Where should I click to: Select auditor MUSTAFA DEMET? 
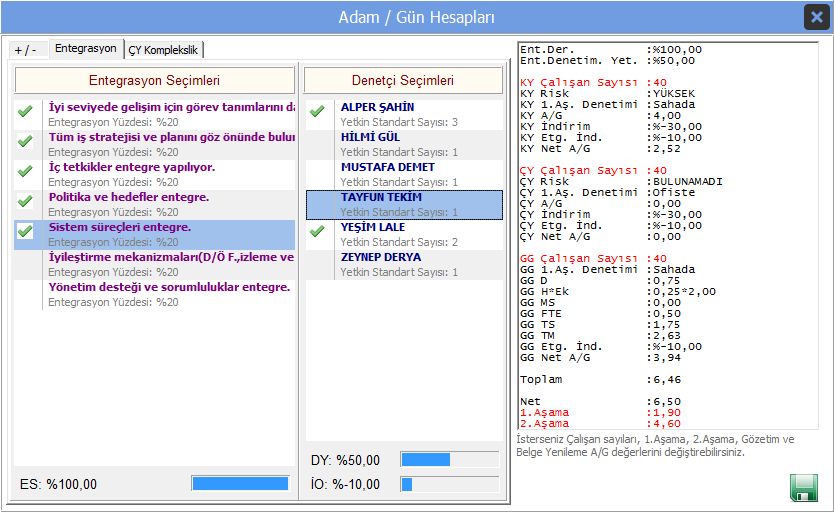point(404,174)
